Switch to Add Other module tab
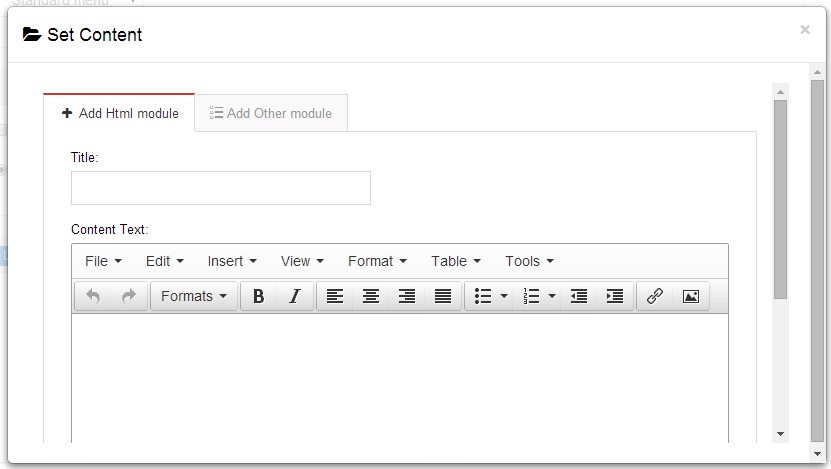Viewport: 831px width, 469px height. pyautogui.click(x=271, y=113)
